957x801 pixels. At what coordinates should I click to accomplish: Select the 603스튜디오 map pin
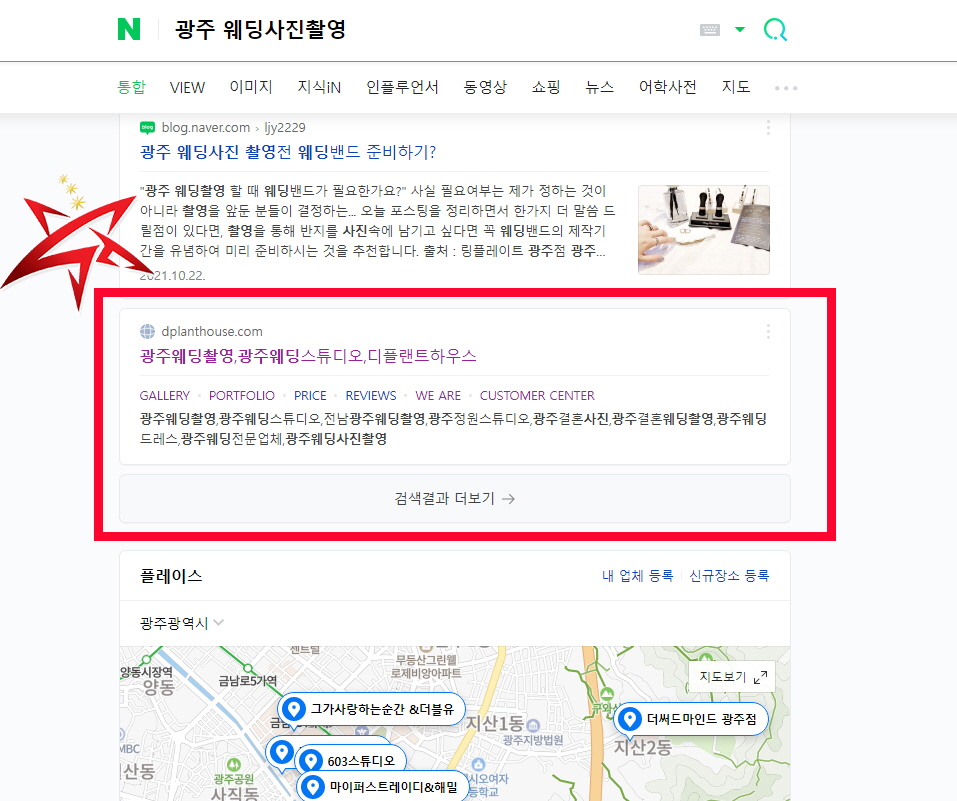click(350, 761)
